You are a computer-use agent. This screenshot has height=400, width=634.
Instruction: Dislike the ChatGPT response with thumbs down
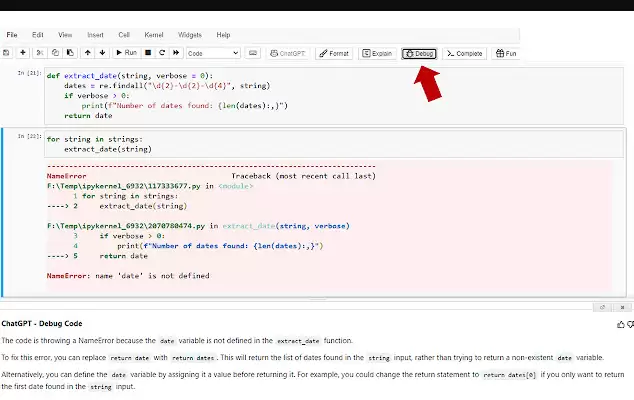[x=630, y=324]
